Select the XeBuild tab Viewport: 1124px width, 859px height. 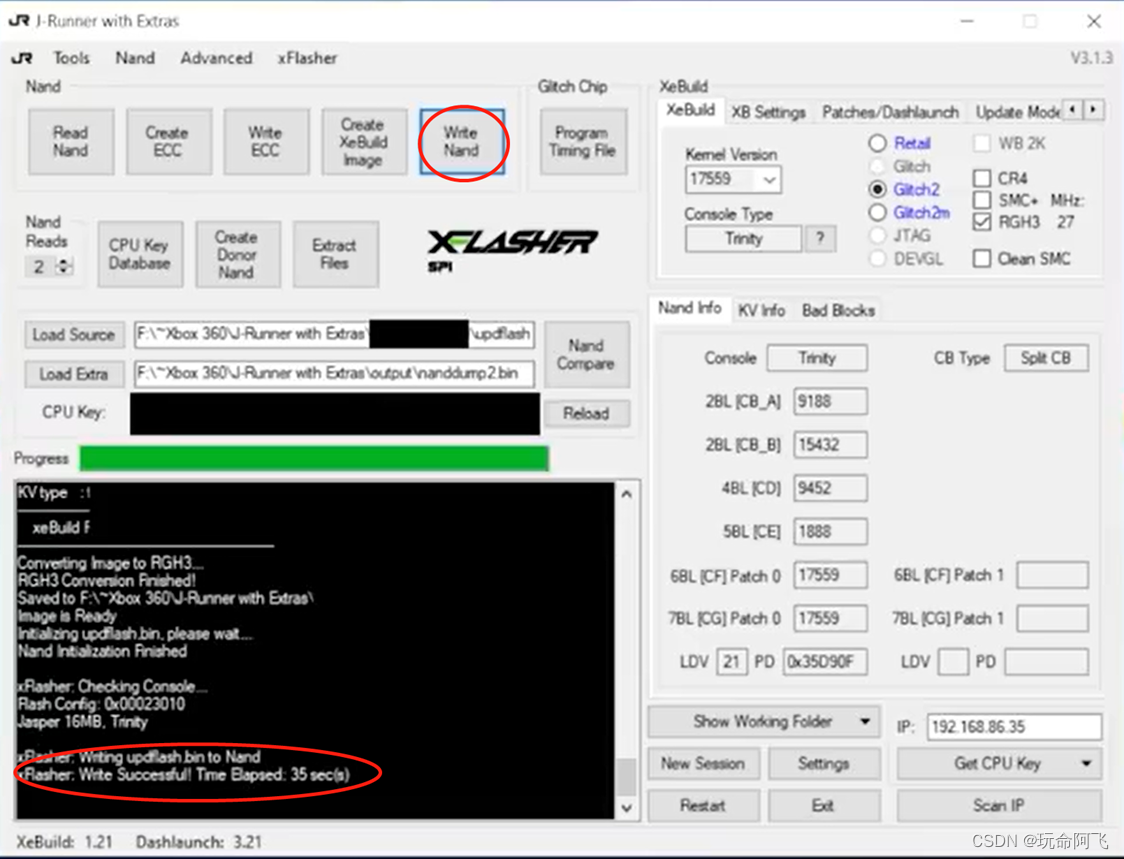690,110
